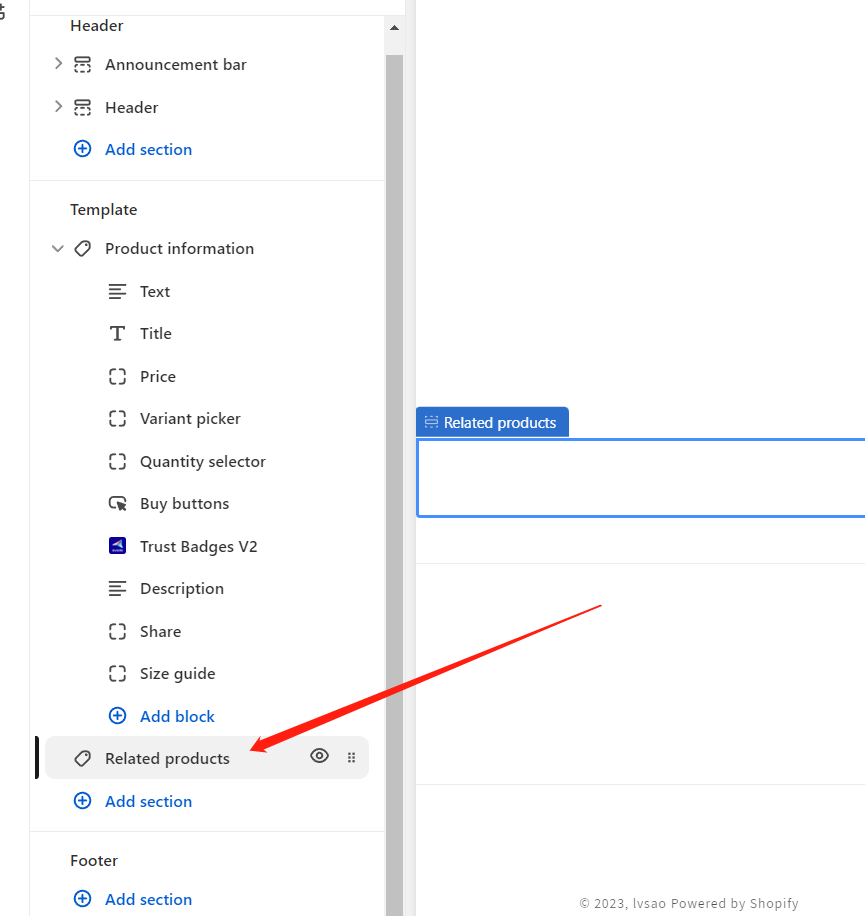The width and height of the screenshot is (865, 916).
Task: Click the sidebar vertical scrollbar thumb
Action: 394,485
